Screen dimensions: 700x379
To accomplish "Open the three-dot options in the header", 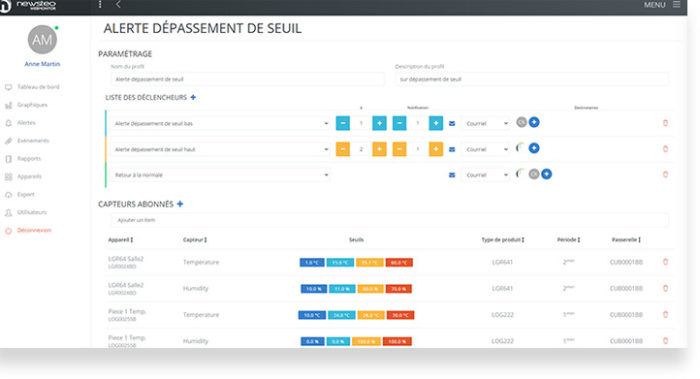I will tap(100, 4).
